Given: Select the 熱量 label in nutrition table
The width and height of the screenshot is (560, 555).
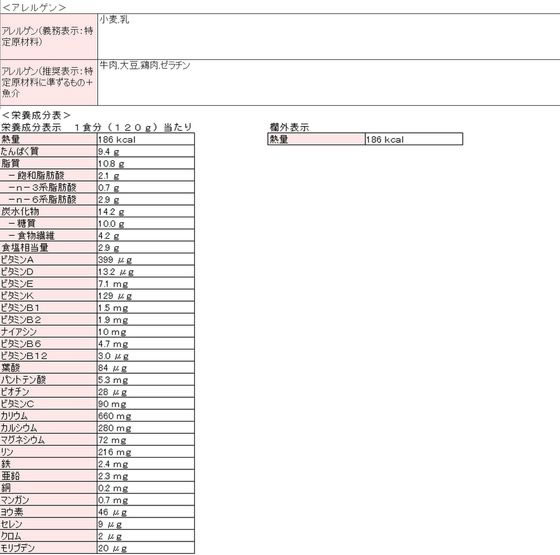Looking at the screenshot, I should pyautogui.click(x=49, y=139).
